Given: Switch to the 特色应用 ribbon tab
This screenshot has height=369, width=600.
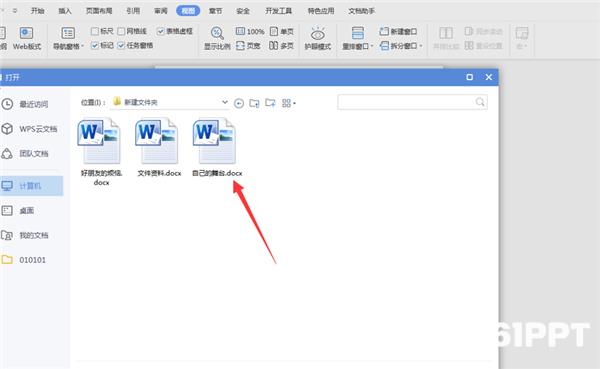Looking at the screenshot, I should coord(321,11).
